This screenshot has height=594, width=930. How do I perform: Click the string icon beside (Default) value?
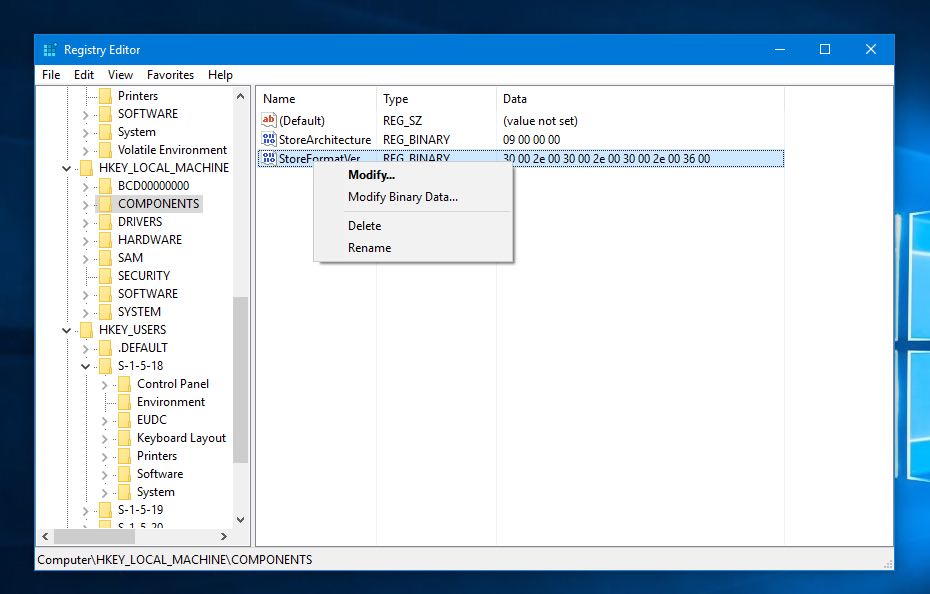tap(268, 121)
